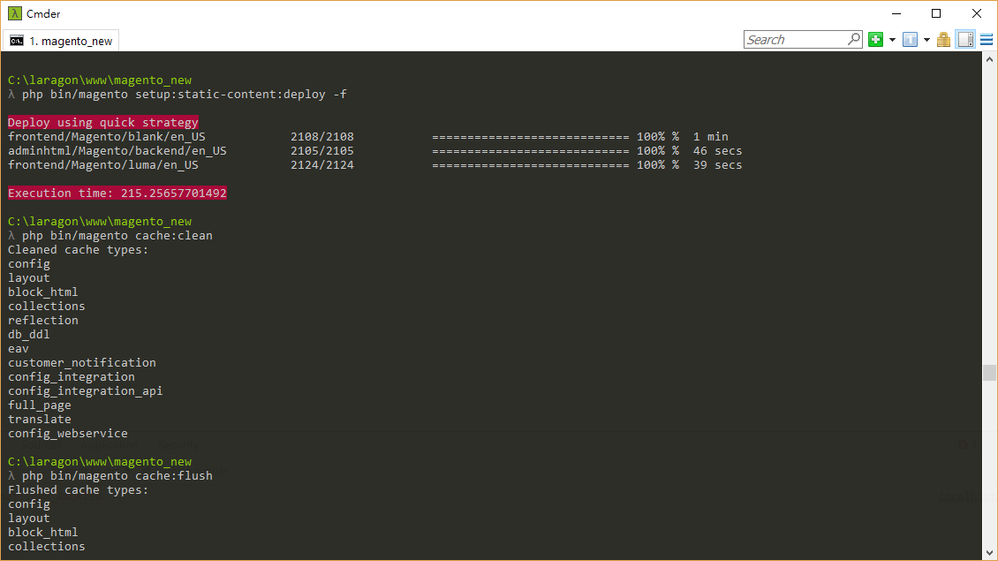Image resolution: width=998 pixels, height=561 pixels.
Task: Toggle the lock consoles padlock icon
Action: [x=943, y=40]
